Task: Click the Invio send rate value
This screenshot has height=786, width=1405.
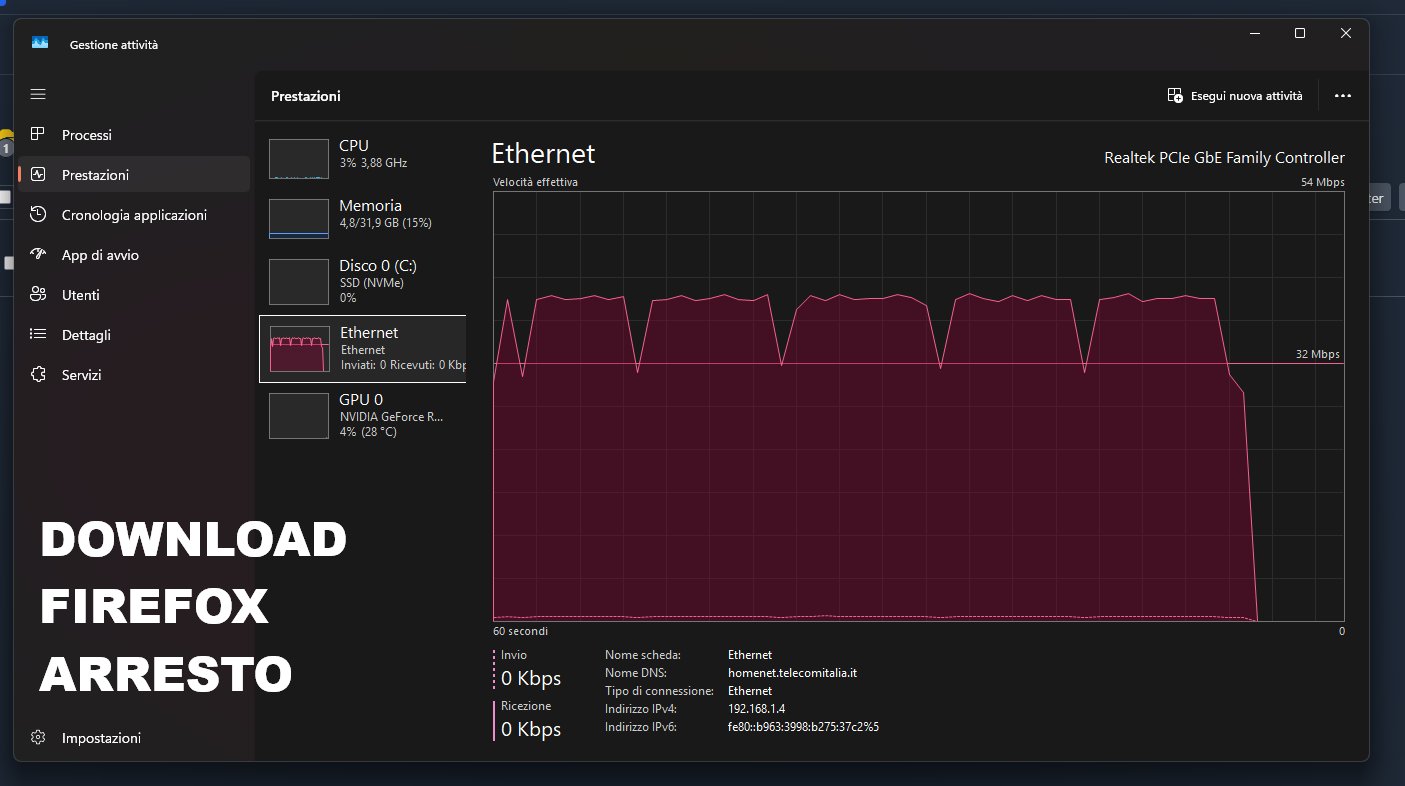Action: click(x=530, y=678)
